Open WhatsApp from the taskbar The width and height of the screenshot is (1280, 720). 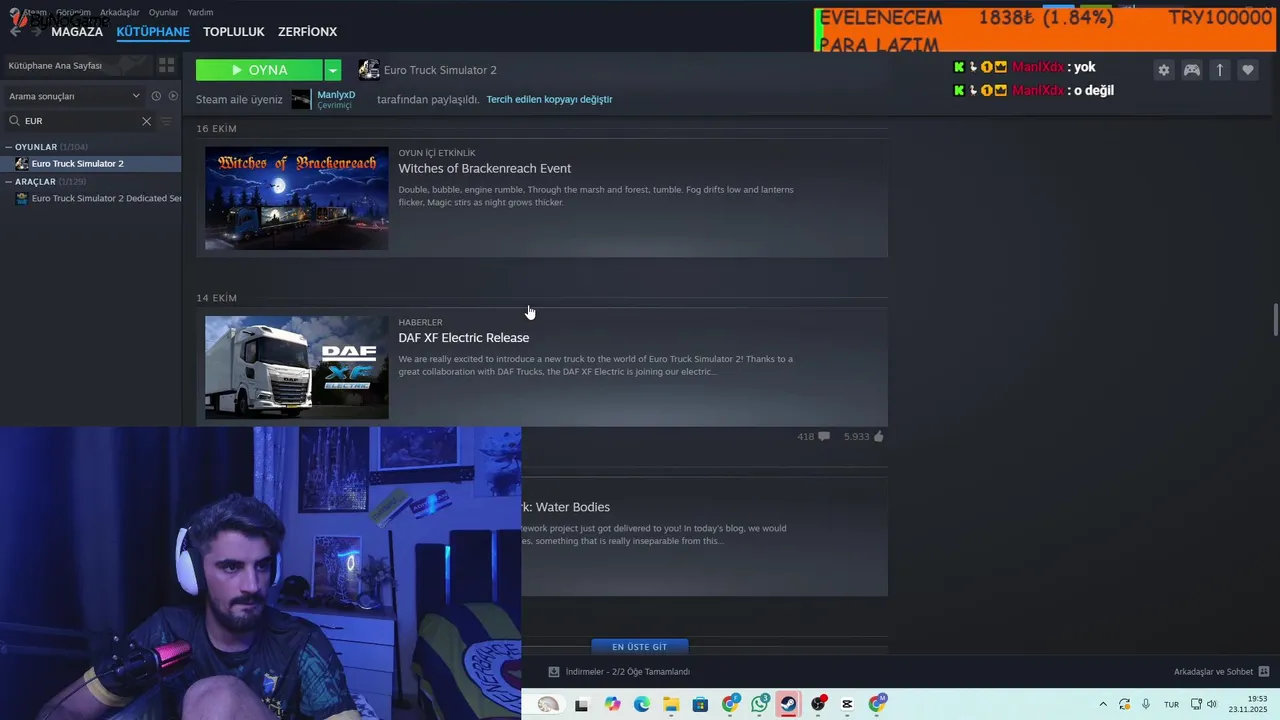tap(760, 704)
